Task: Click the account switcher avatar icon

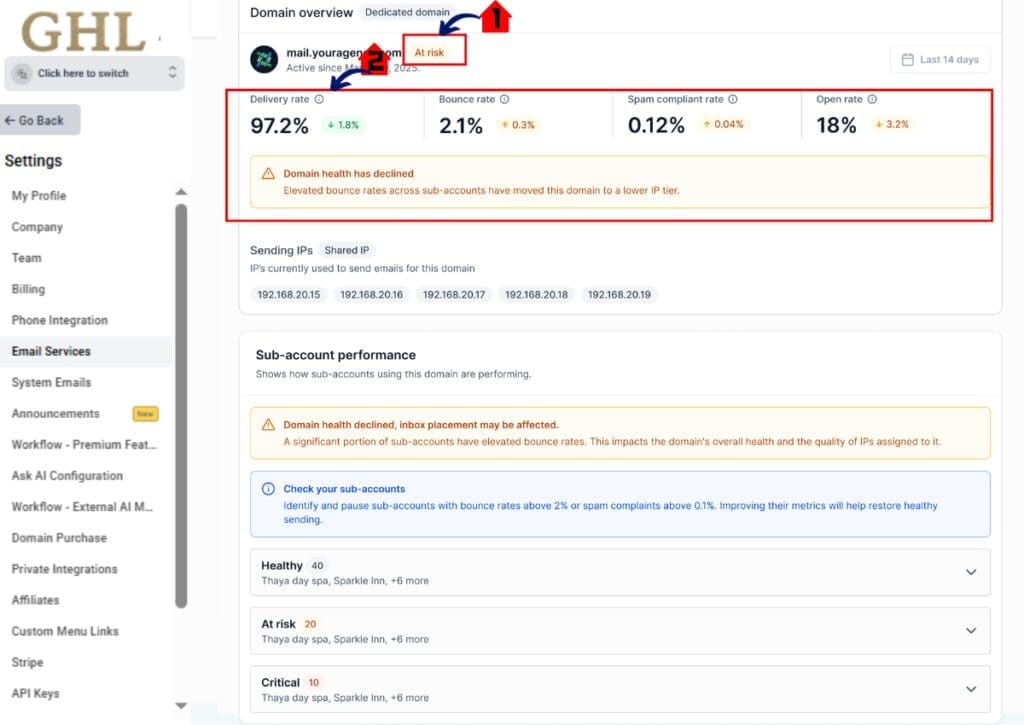Action: (22, 73)
